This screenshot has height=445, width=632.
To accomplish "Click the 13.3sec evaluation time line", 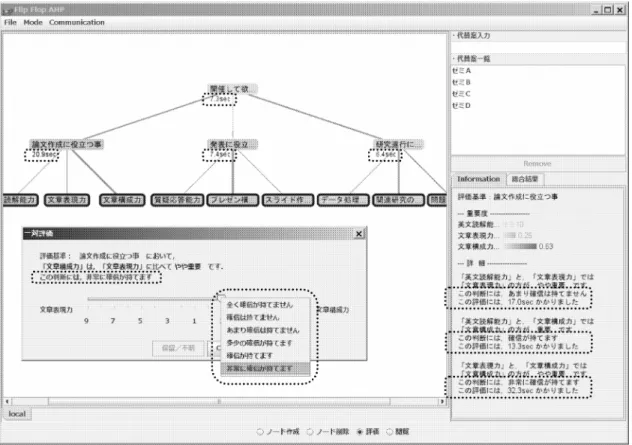I will click(518, 346).
